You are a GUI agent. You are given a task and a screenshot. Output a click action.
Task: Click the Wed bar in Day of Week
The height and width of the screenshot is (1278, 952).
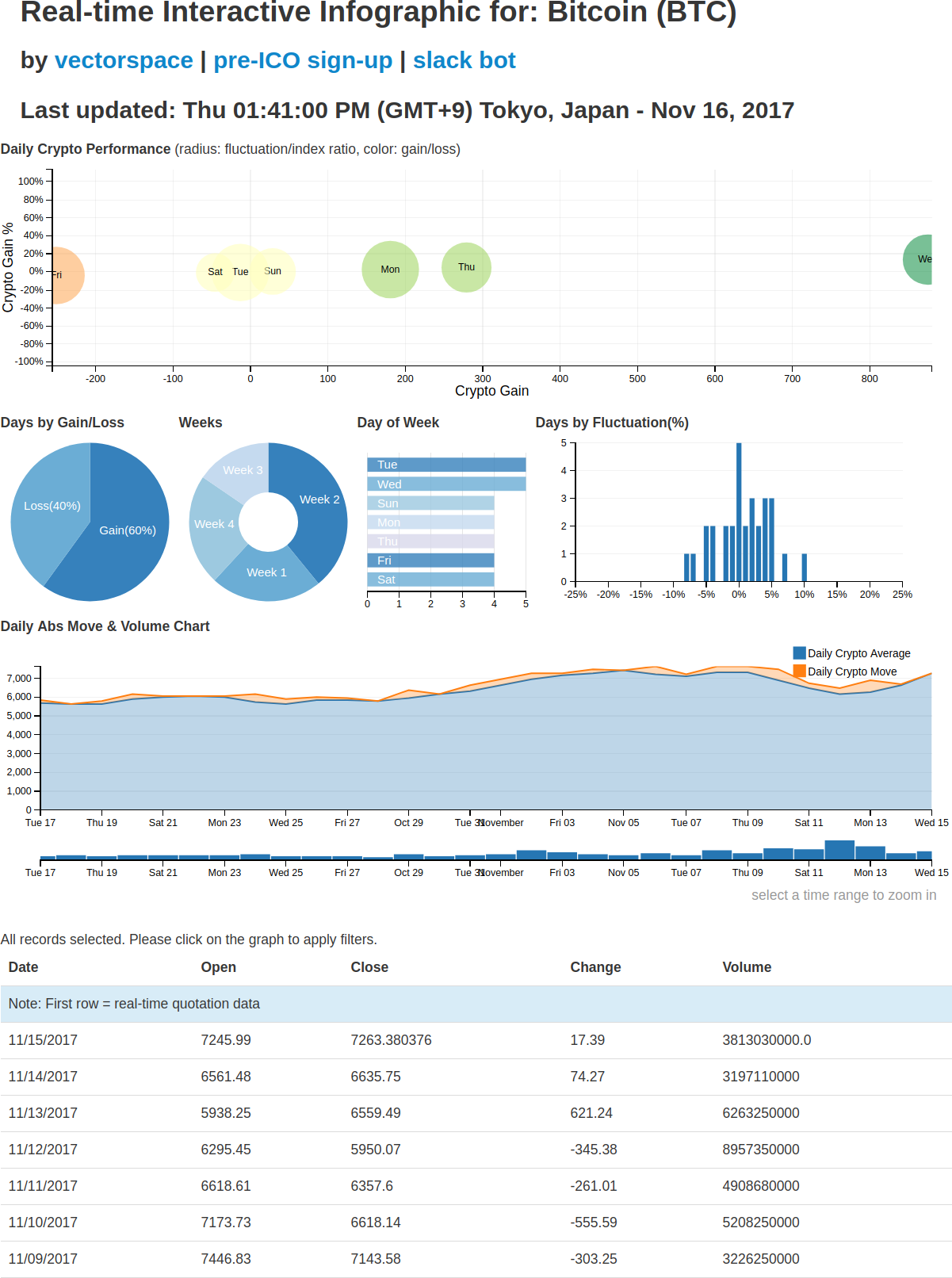[x=446, y=484]
